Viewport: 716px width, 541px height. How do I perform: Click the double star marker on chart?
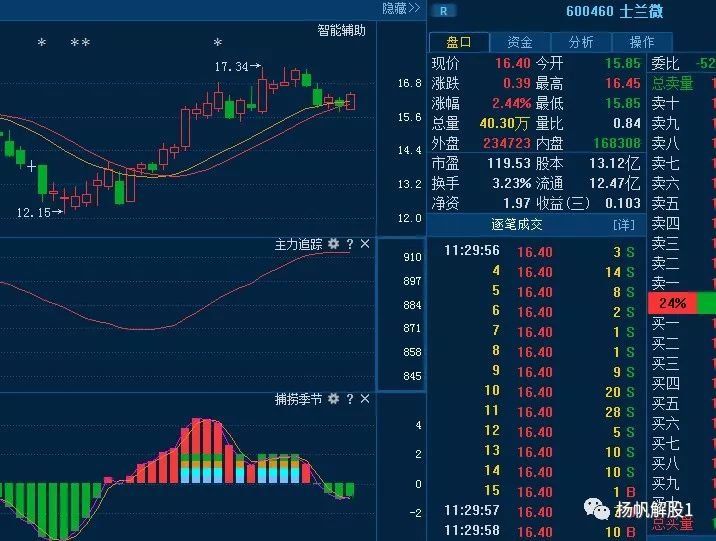coord(80,42)
